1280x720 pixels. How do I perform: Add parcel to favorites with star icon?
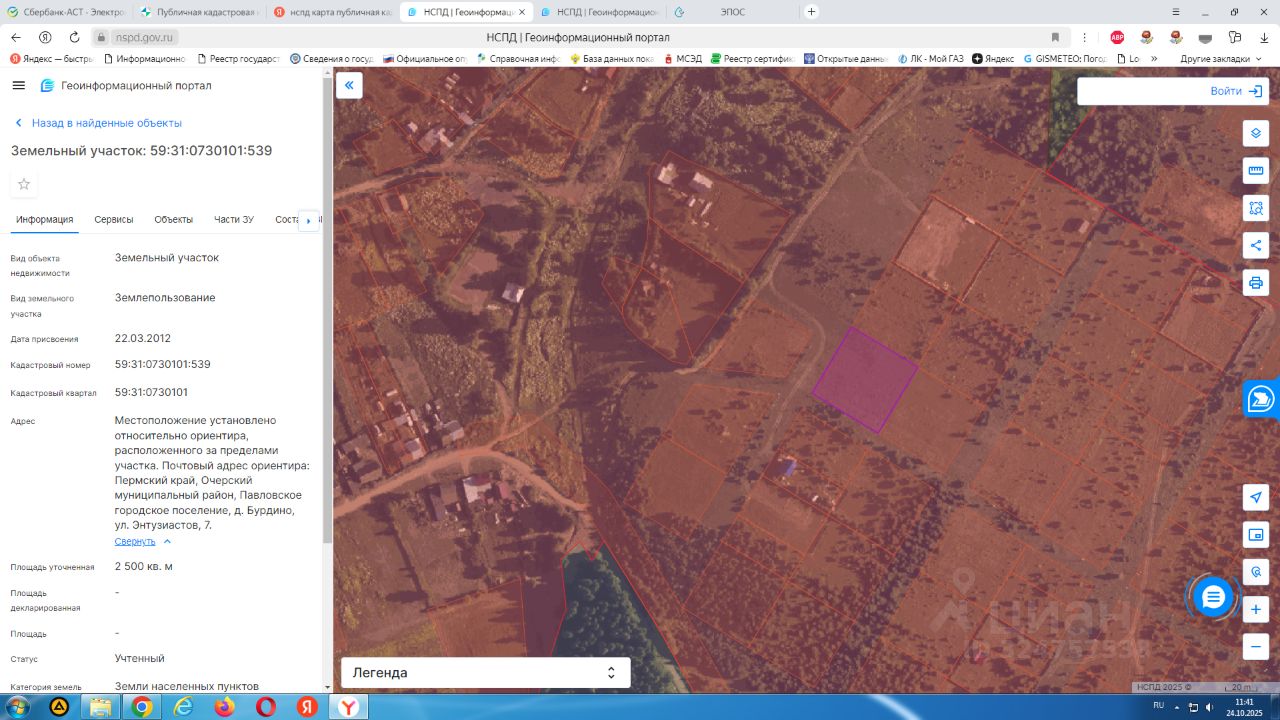(x=24, y=184)
